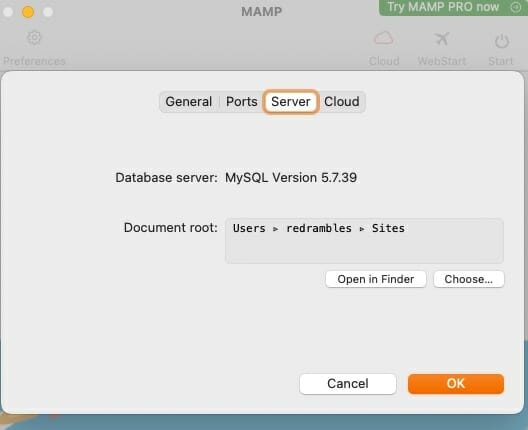This screenshot has height=430, width=528.
Task: Select the Sites folder in path
Action: (388, 228)
